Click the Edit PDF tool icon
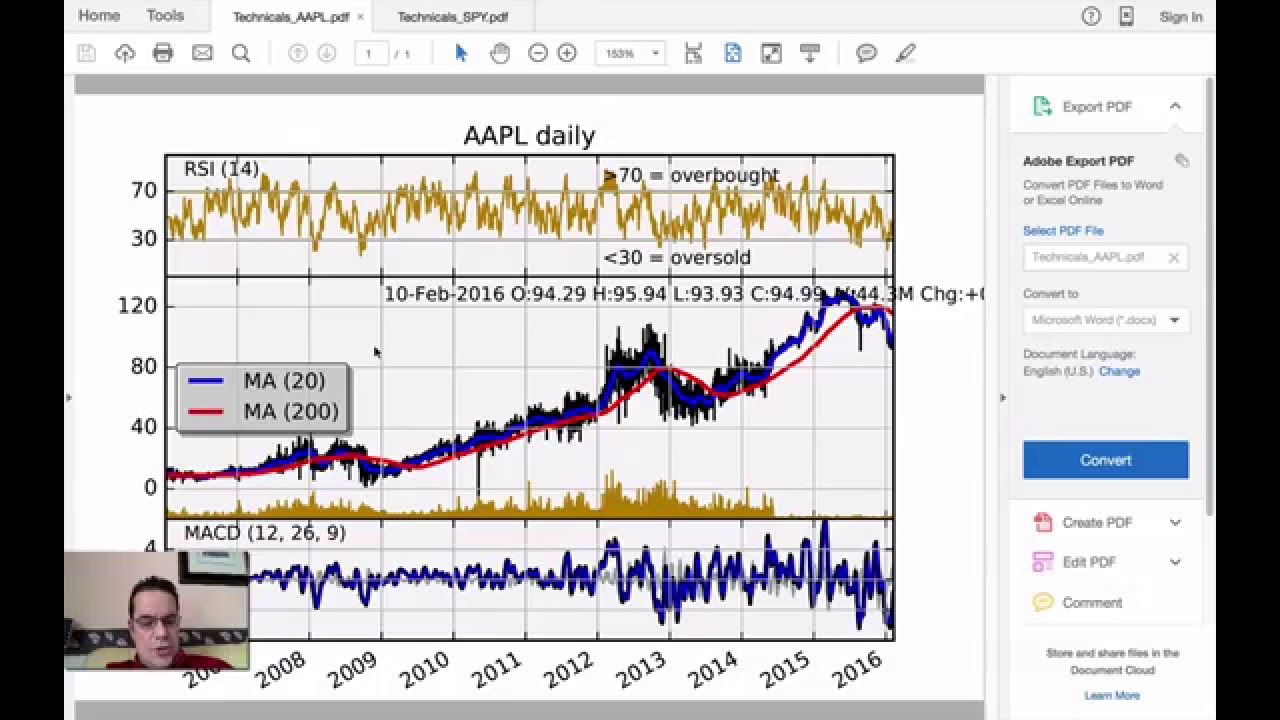The width and height of the screenshot is (1280, 720). point(1043,562)
